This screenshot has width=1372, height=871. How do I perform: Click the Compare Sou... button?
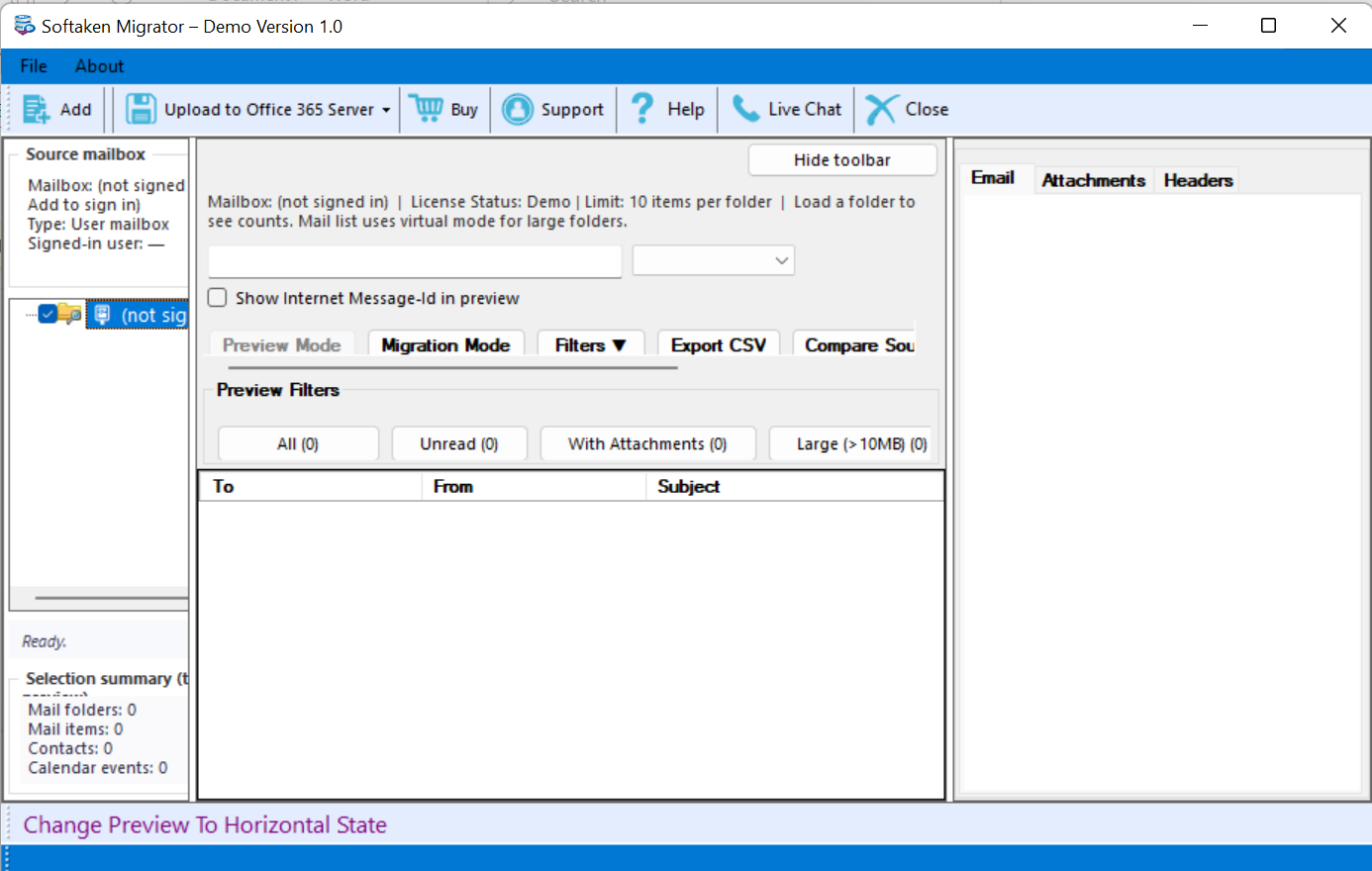[854, 344]
